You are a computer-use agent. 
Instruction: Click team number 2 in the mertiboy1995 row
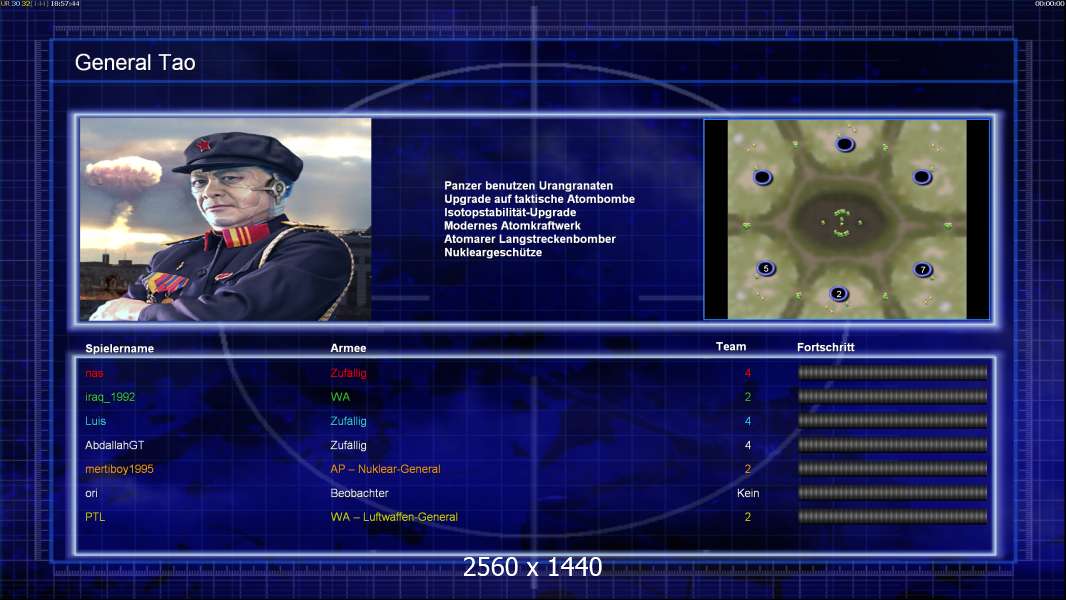coord(748,469)
